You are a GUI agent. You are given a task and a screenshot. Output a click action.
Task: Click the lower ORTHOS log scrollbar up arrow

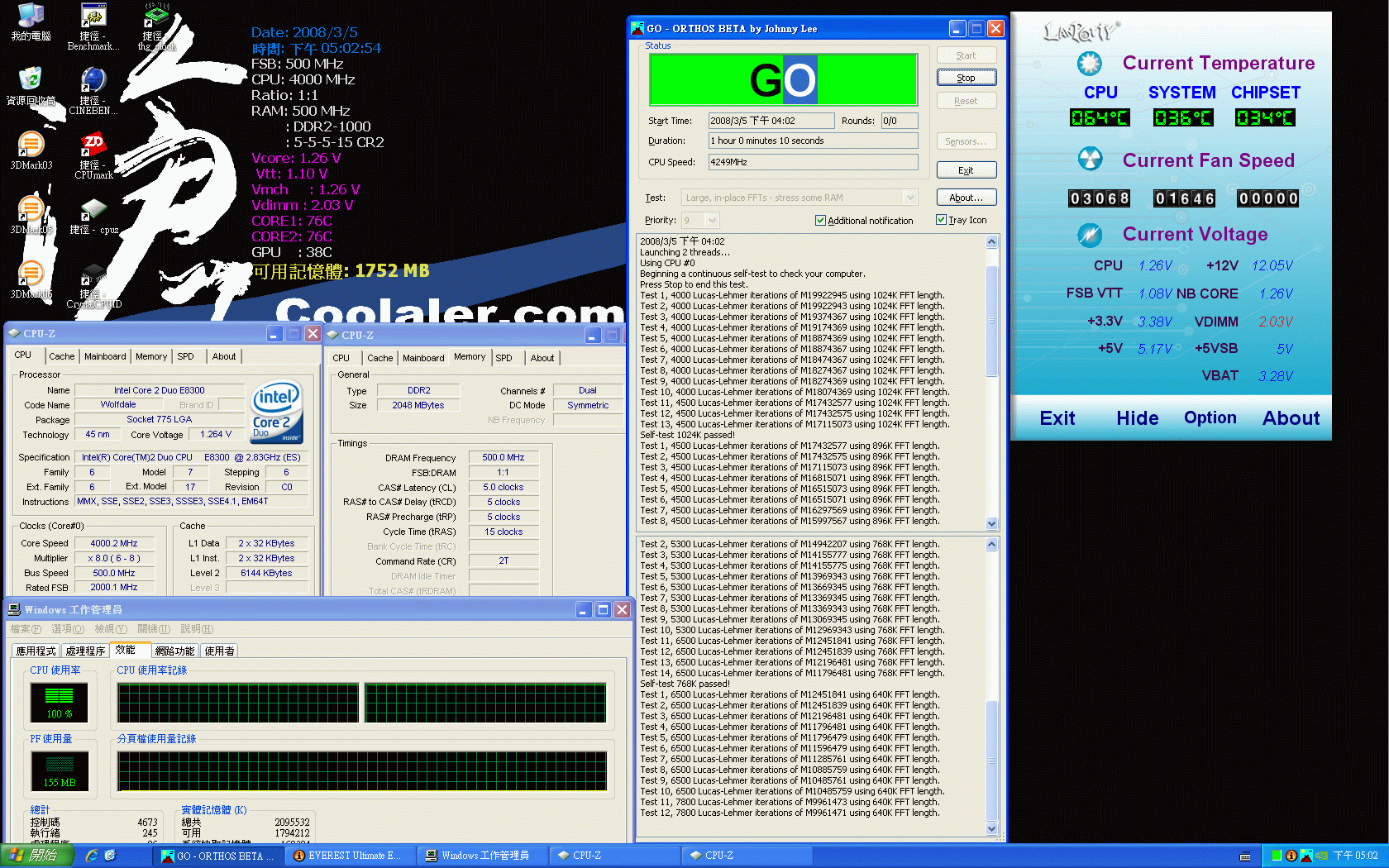coord(991,545)
